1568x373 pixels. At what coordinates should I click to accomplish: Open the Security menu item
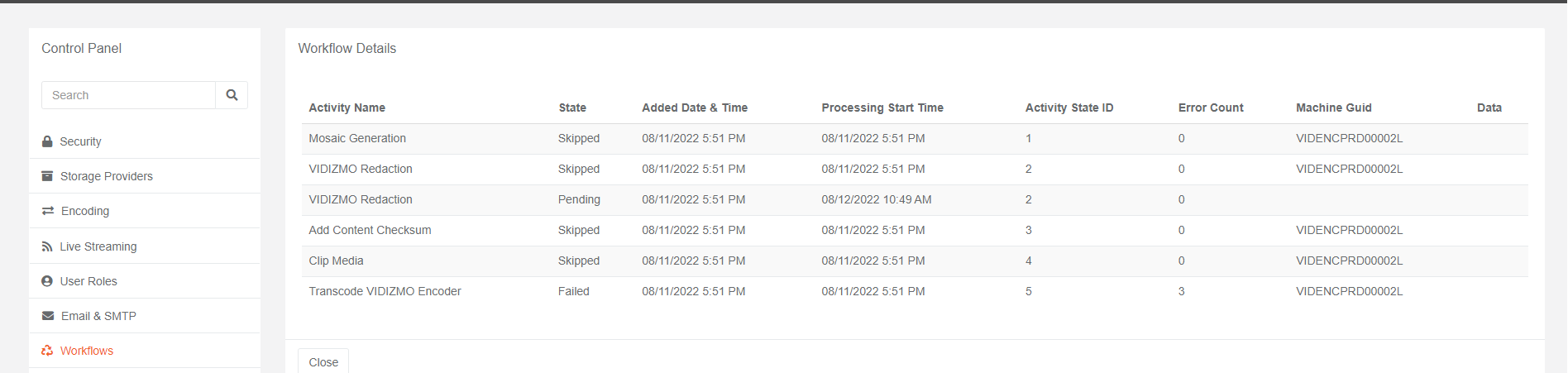click(x=80, y=141)
